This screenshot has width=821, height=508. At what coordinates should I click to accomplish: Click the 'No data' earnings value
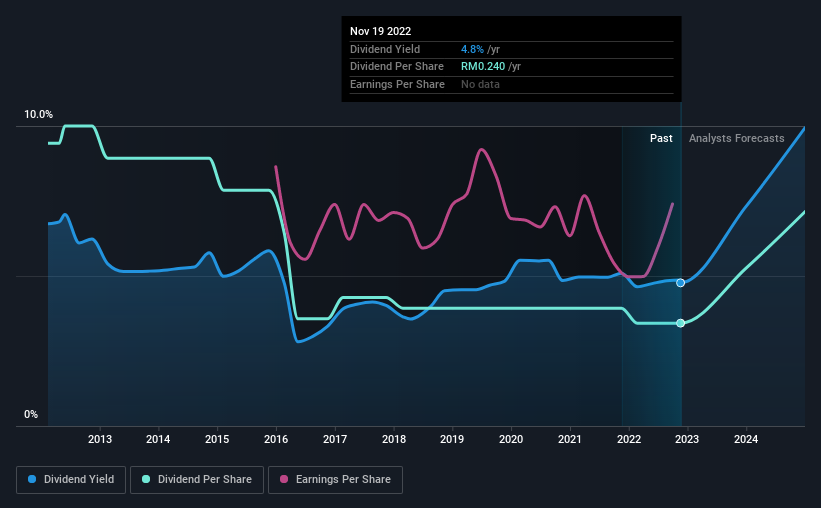tap(480, 84)
